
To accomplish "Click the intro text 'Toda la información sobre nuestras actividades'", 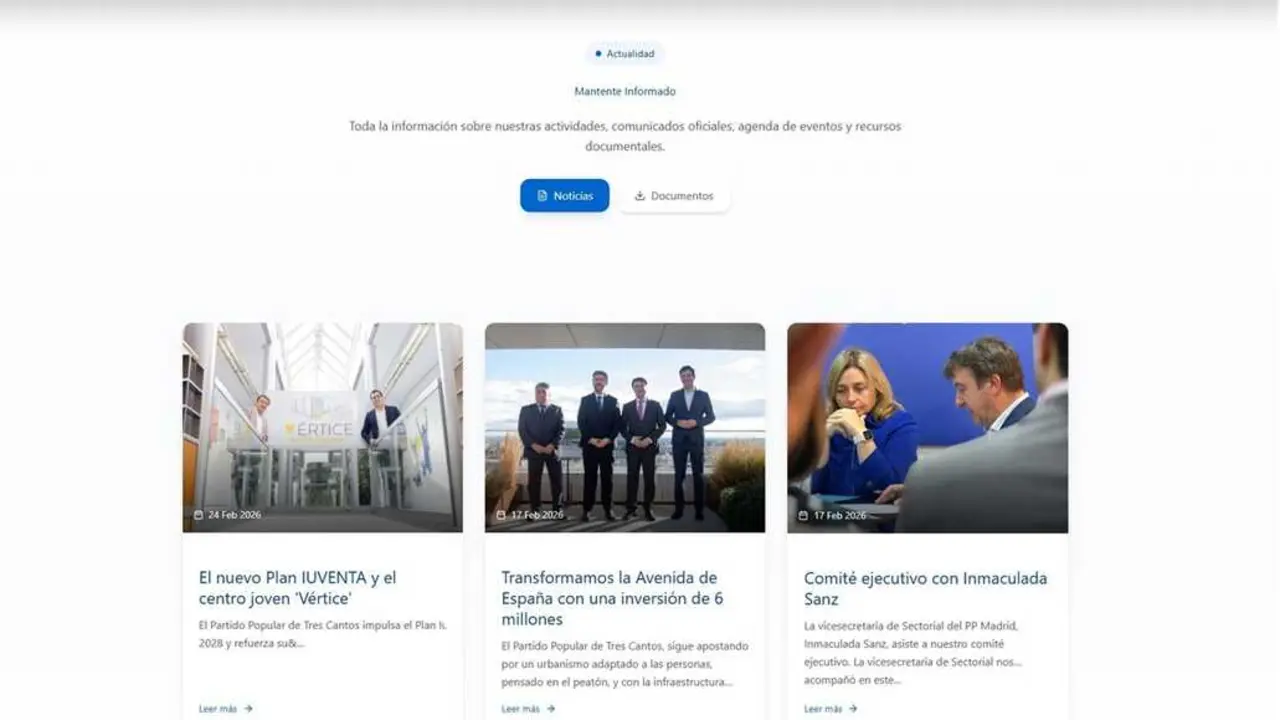I will point(625,136).
